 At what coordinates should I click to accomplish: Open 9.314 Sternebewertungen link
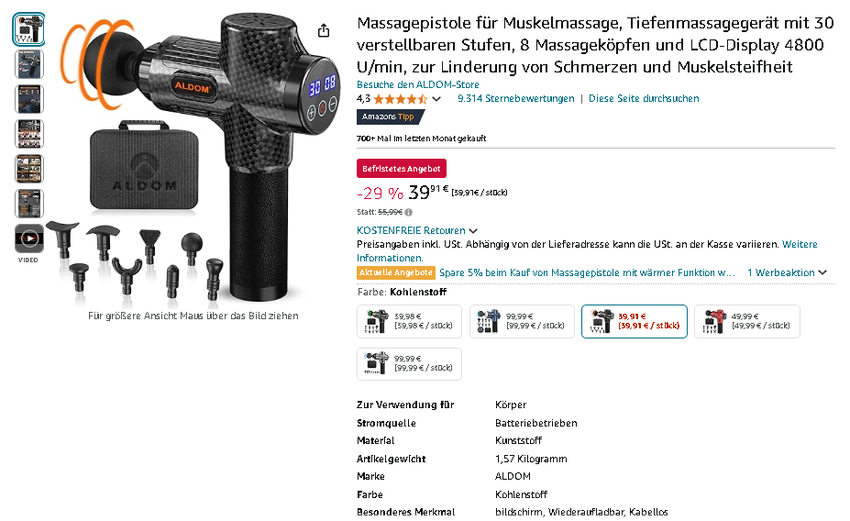[516, 99]
